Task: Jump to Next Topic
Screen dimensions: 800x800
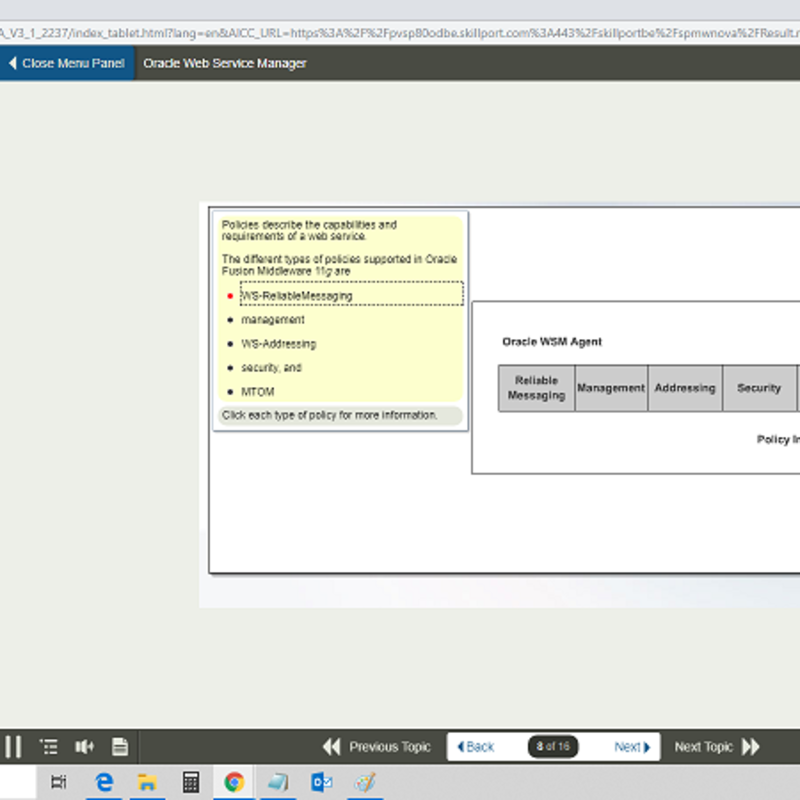Action: tap(717, 747)
